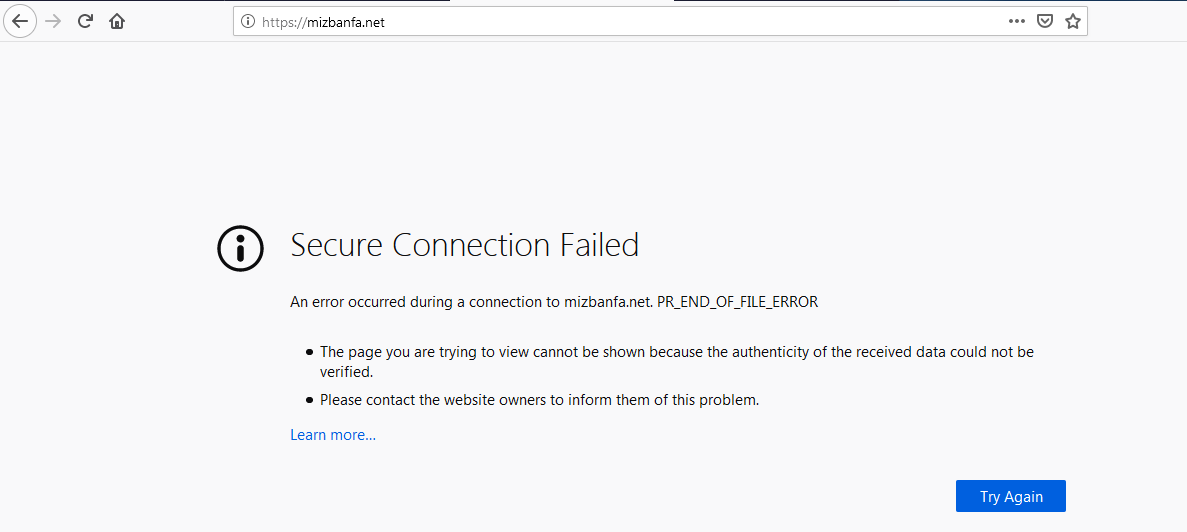Open the browser home page
The width and height of the screenshot is (1187, 532).
(117, 21)
